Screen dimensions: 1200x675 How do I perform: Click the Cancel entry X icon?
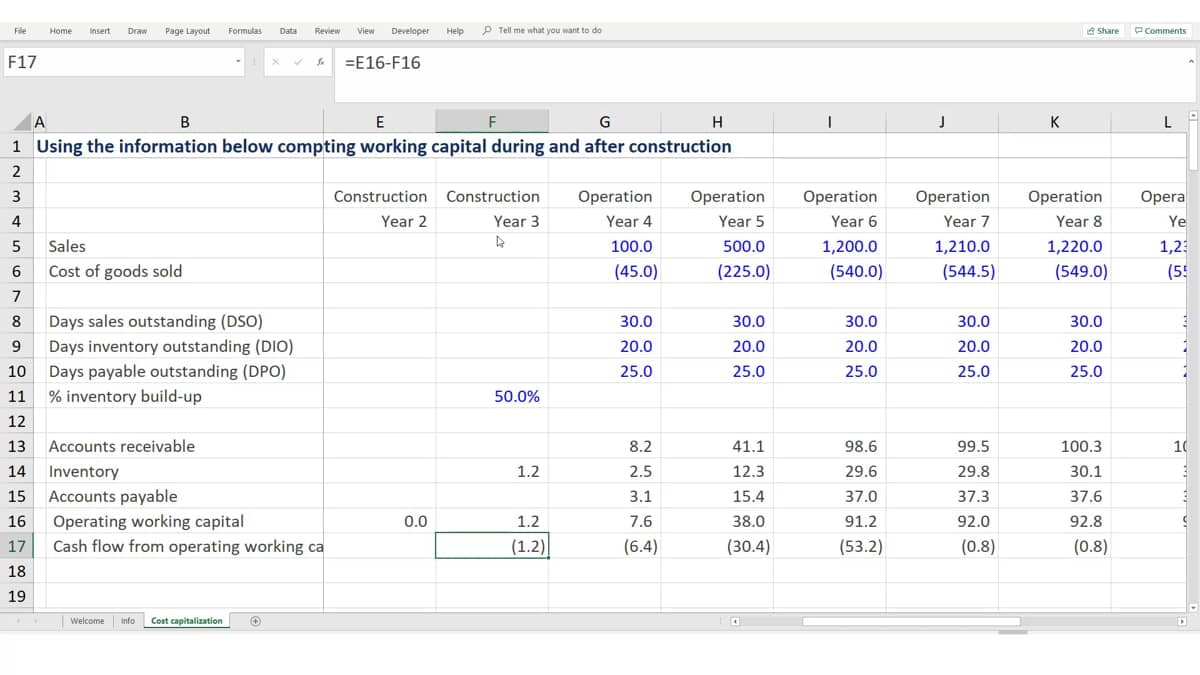pyautogui.click(x=275, y=62)
